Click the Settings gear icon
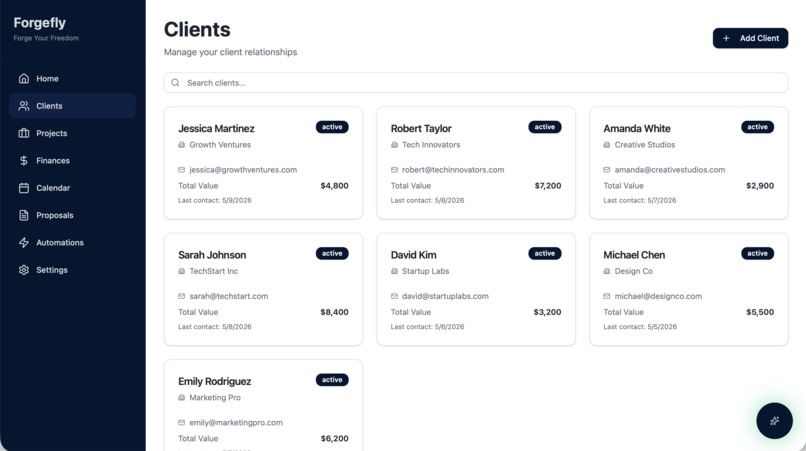This screenshot has height=451, width=806. tap(24, 269)
